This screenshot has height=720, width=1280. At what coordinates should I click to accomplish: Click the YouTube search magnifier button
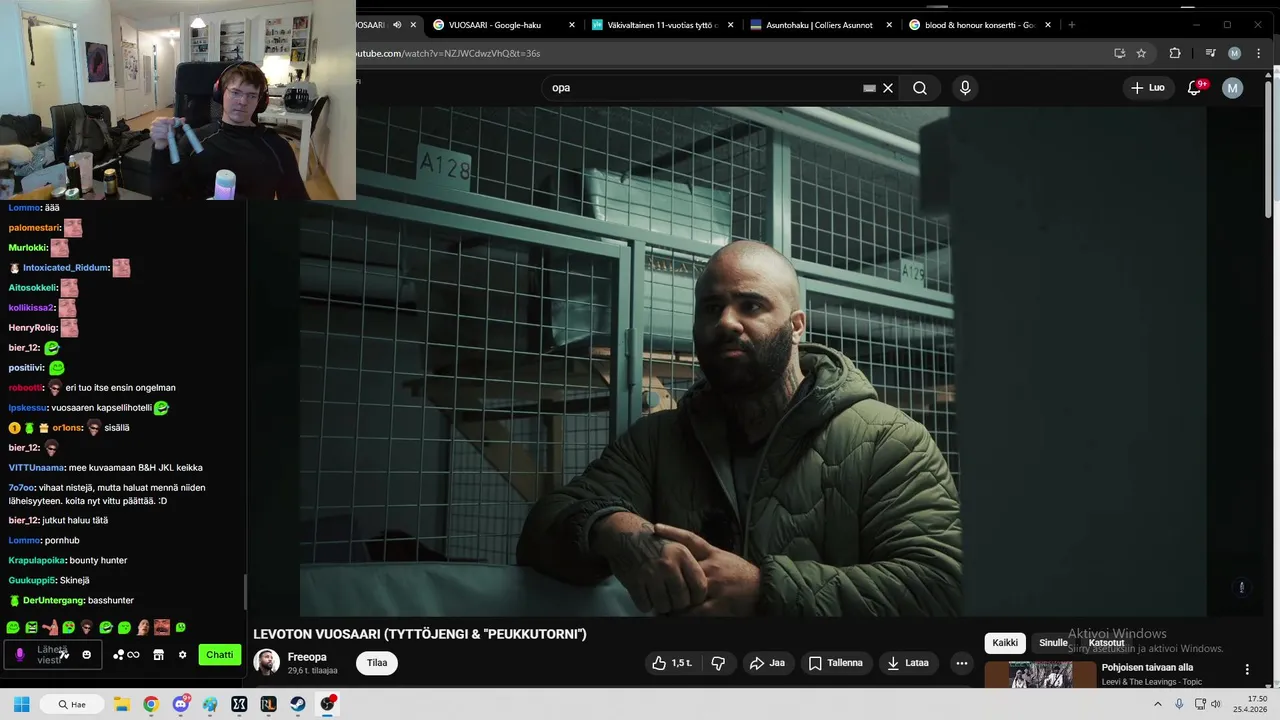coord(919,88)
